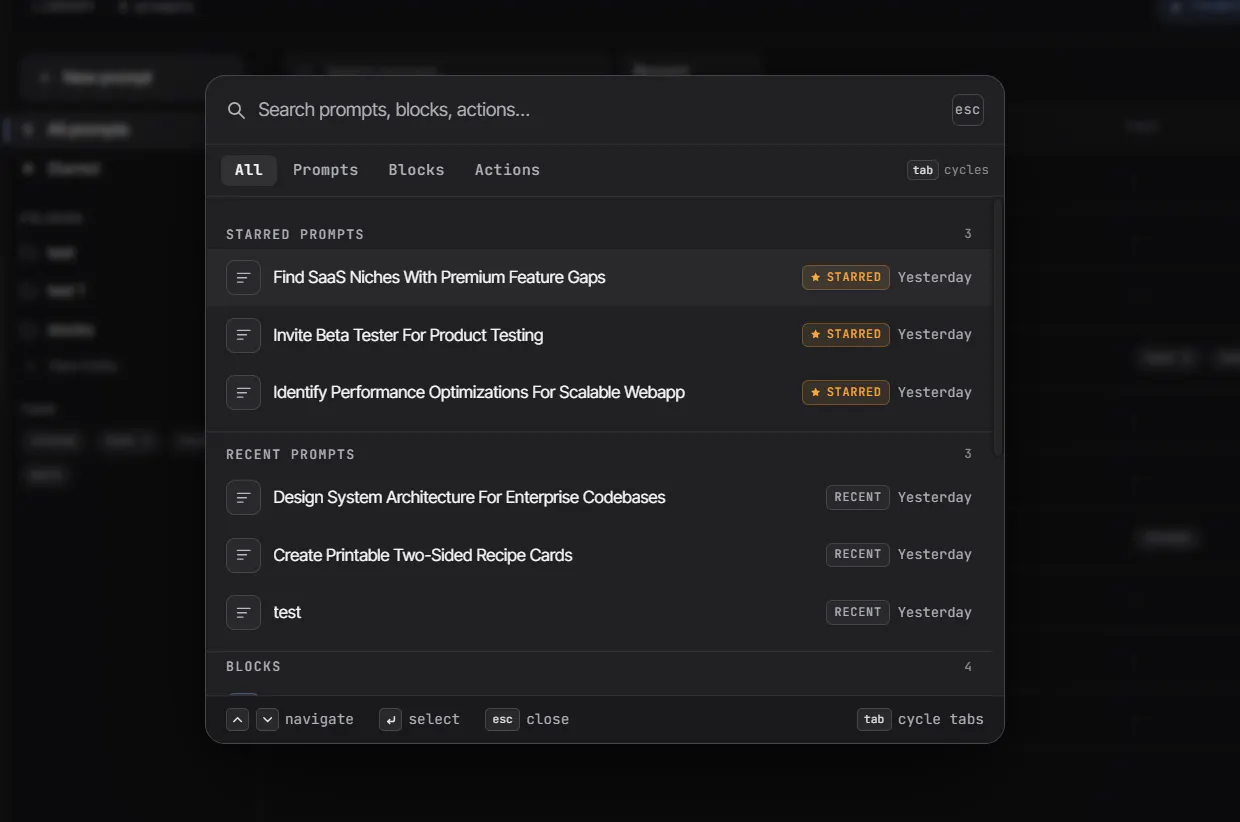Click the STARRED PROMPTS section header
The width and height of the screenshot is (1240, 822).
pos(295,234)
